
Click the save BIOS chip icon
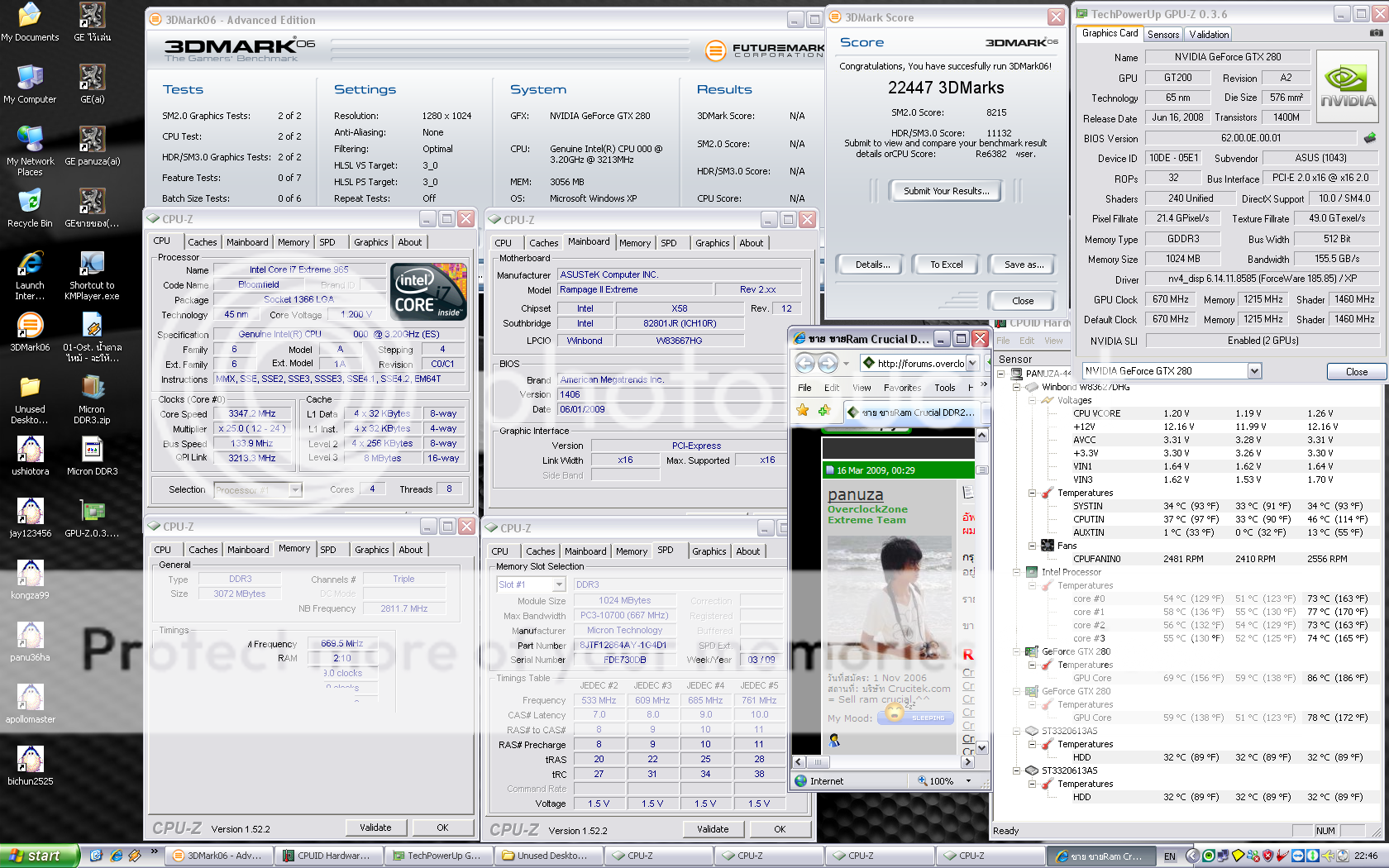click(x=1370, y=138)
